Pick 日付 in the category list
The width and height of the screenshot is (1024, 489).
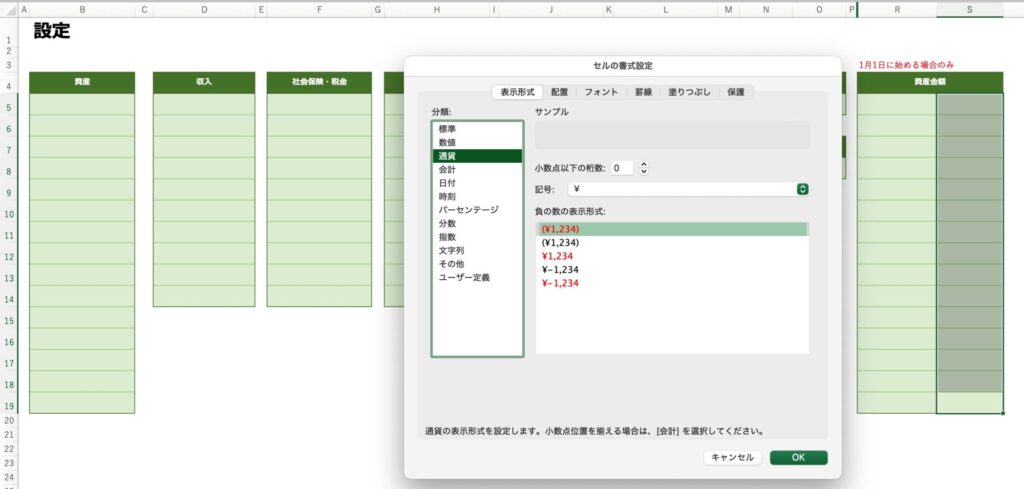447,183
